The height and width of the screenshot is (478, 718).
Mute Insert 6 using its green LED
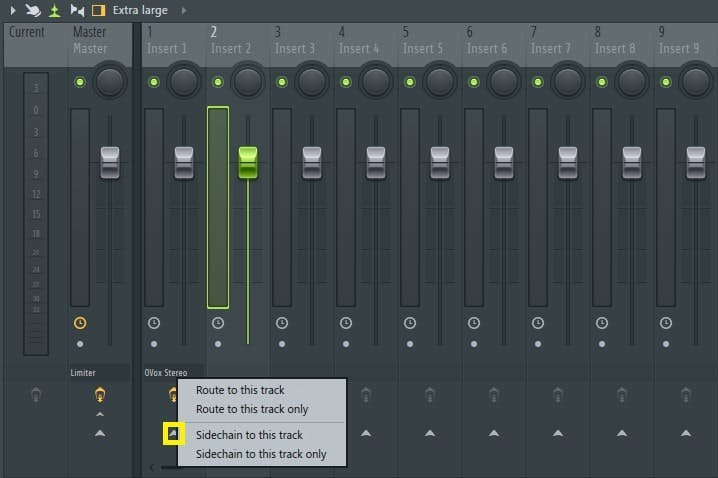[474, 82]
